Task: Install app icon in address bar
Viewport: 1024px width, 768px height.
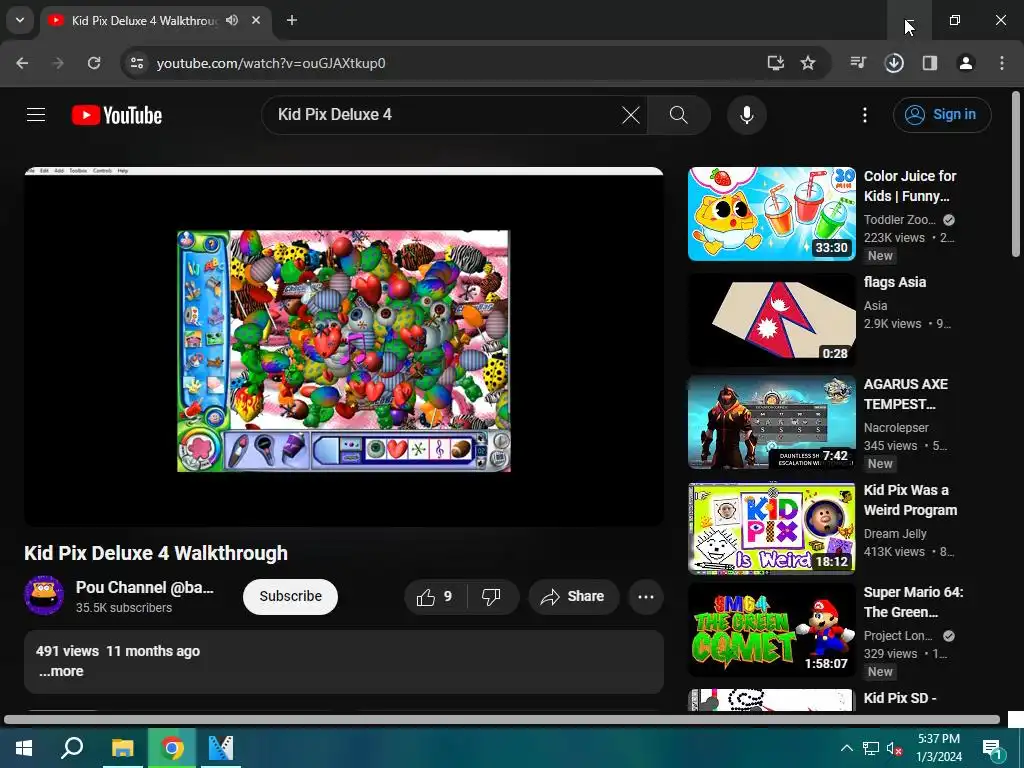Action: (775, 63)
